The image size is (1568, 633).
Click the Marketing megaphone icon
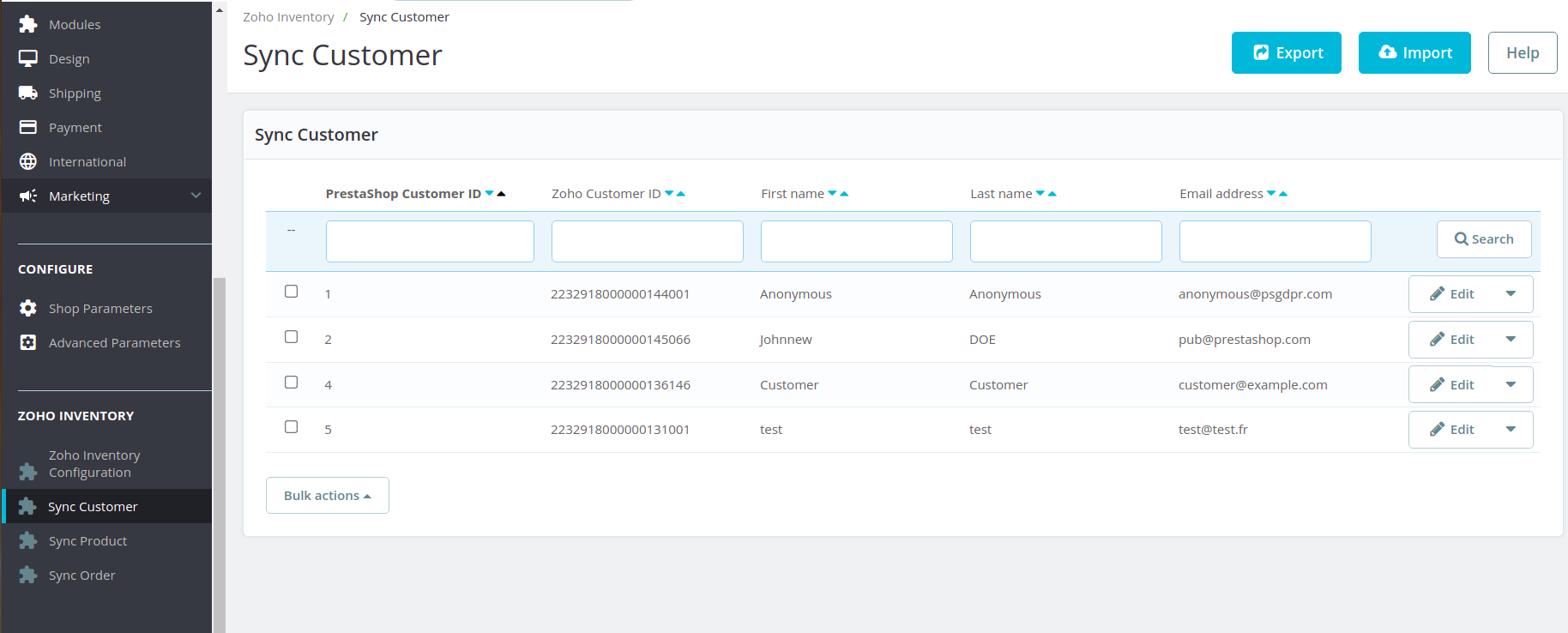[28, 196]
